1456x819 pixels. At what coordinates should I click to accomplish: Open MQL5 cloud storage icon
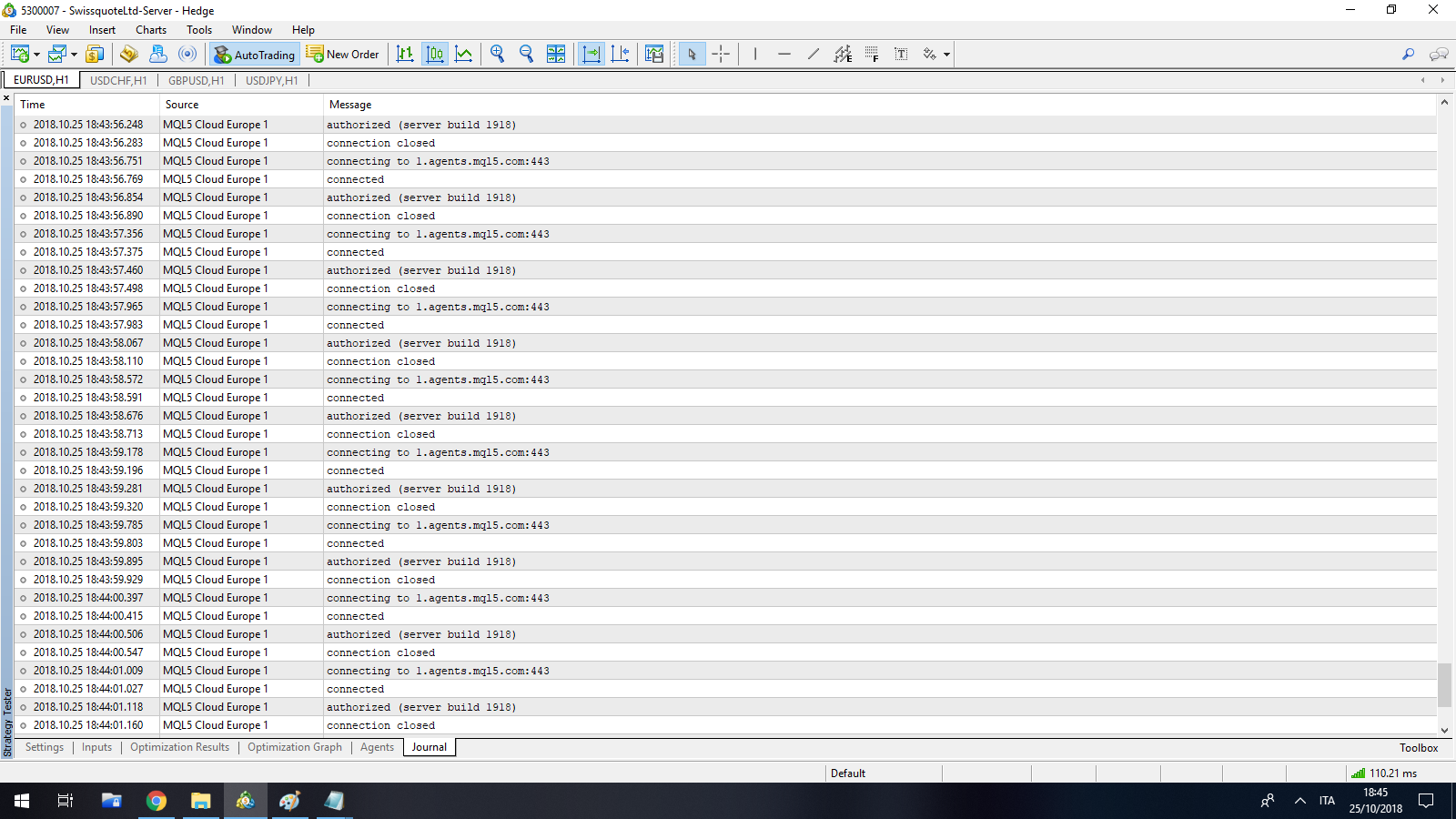158,55
